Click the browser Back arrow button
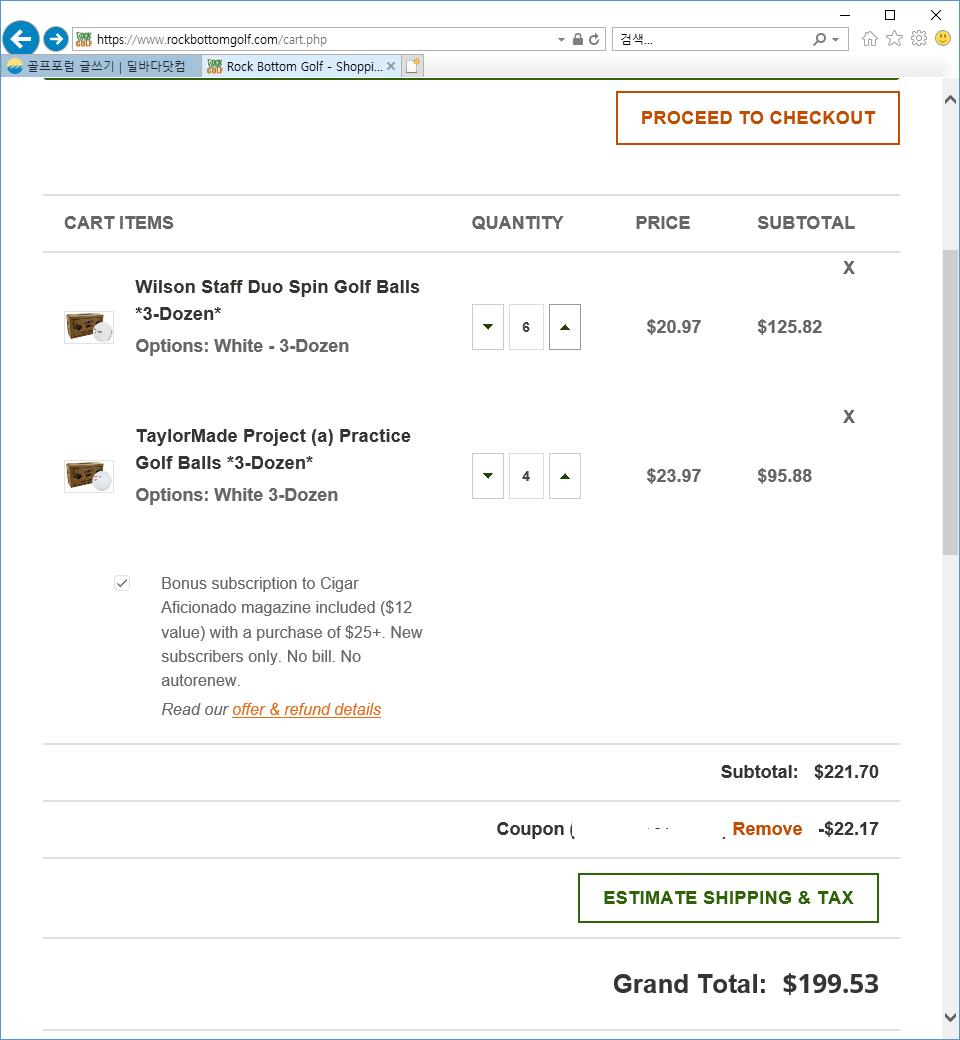The image size is (960, 1040). 21,39
